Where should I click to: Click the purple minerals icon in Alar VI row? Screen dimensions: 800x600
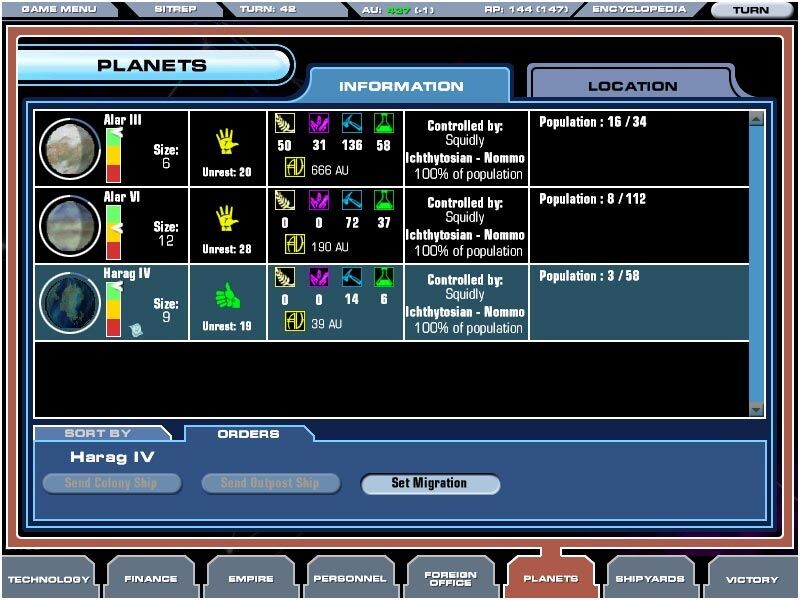click(319, 200)
